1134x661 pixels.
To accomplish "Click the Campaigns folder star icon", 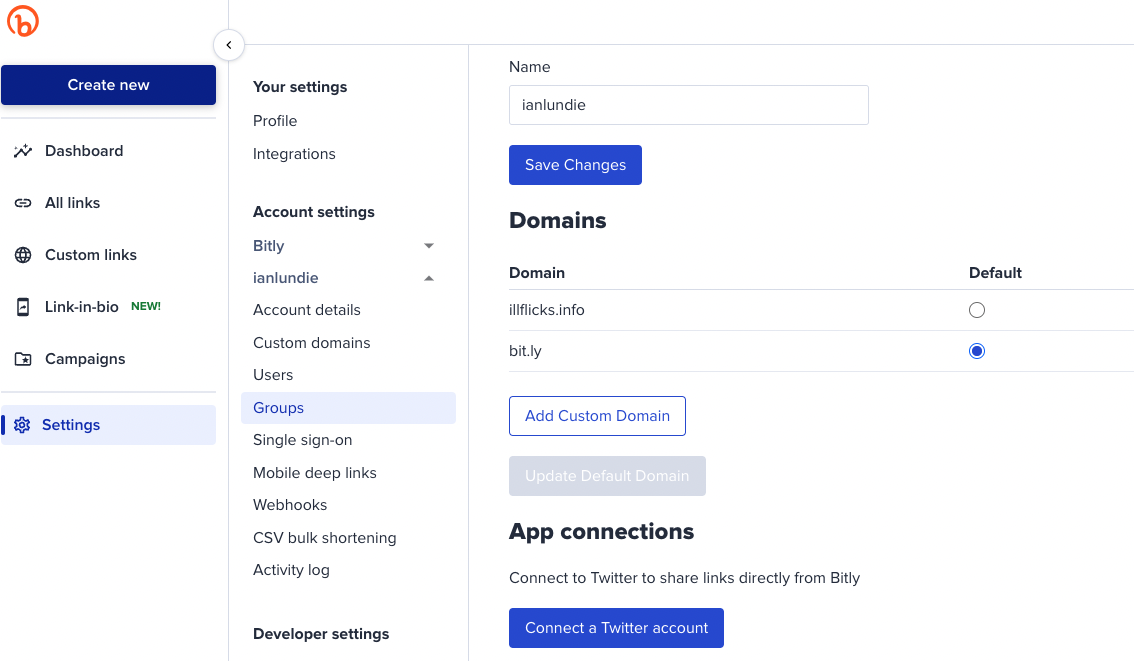I will [x=23, y=359].
